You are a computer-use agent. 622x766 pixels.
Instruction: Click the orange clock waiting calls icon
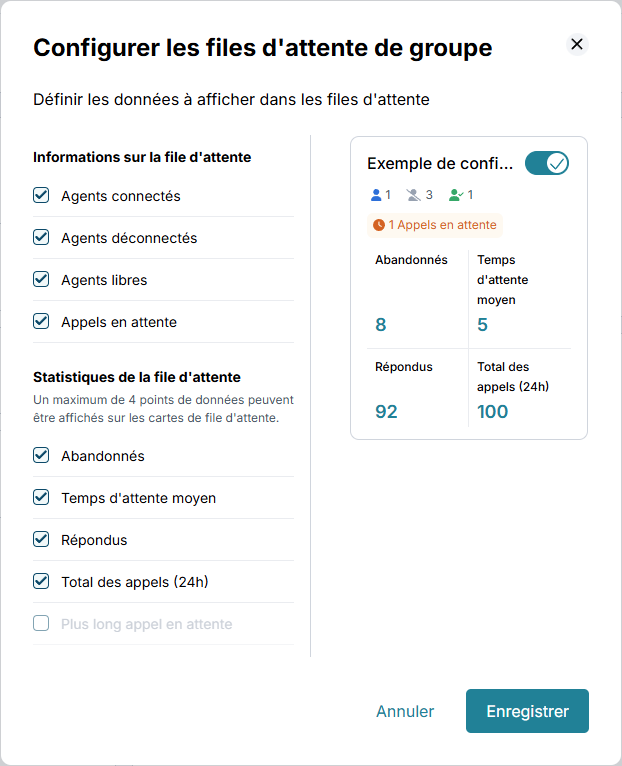379,225
